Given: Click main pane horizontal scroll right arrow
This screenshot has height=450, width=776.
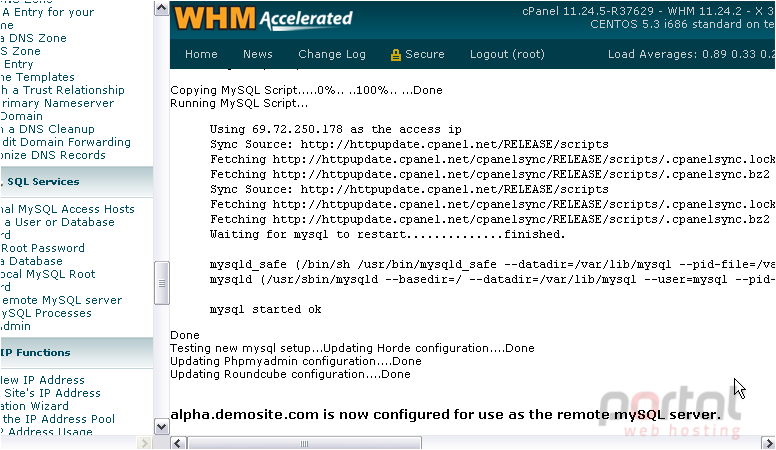Looking at the screenshot, I should coord(768,443).
